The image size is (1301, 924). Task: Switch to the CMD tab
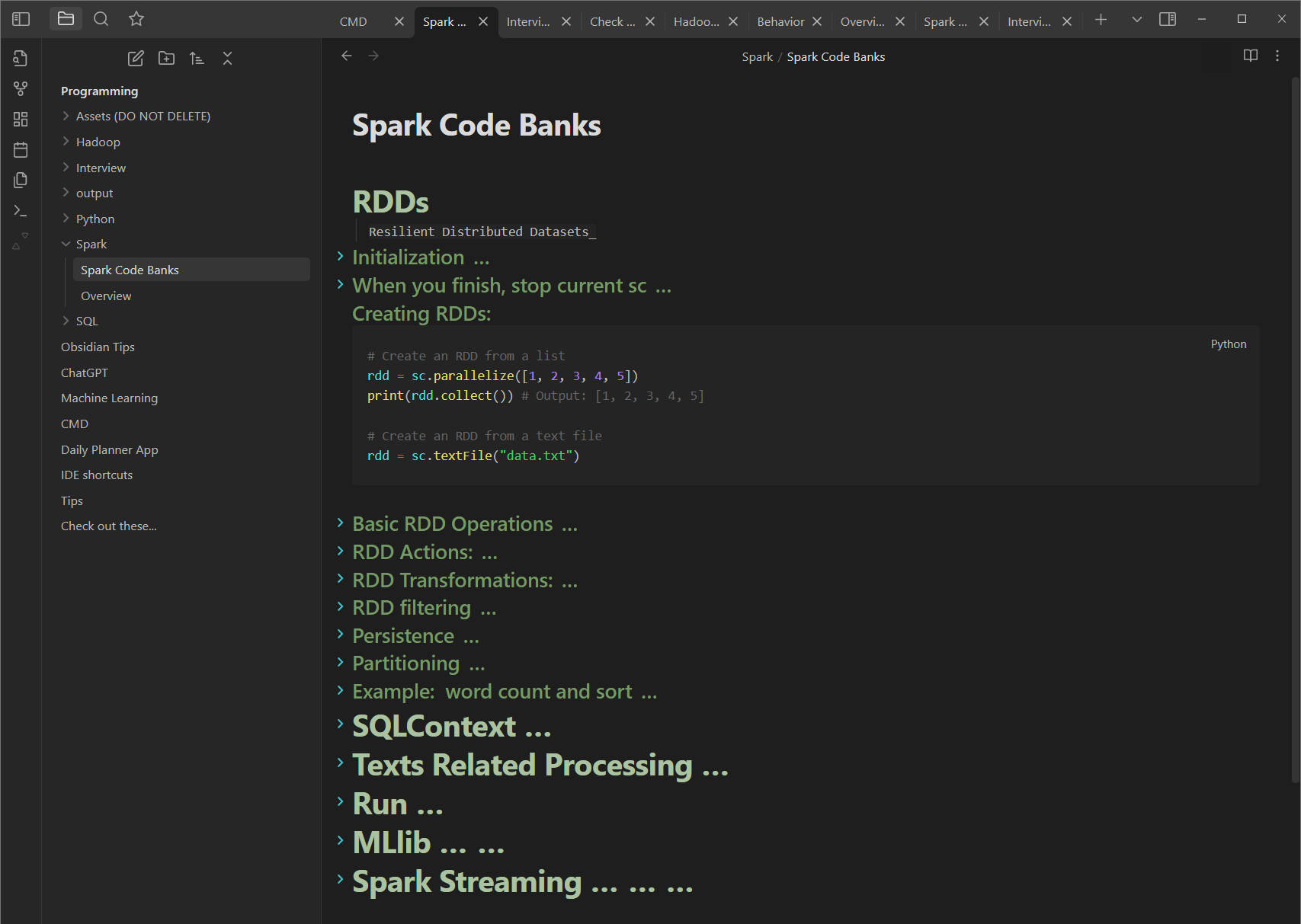tap(354, 21)
